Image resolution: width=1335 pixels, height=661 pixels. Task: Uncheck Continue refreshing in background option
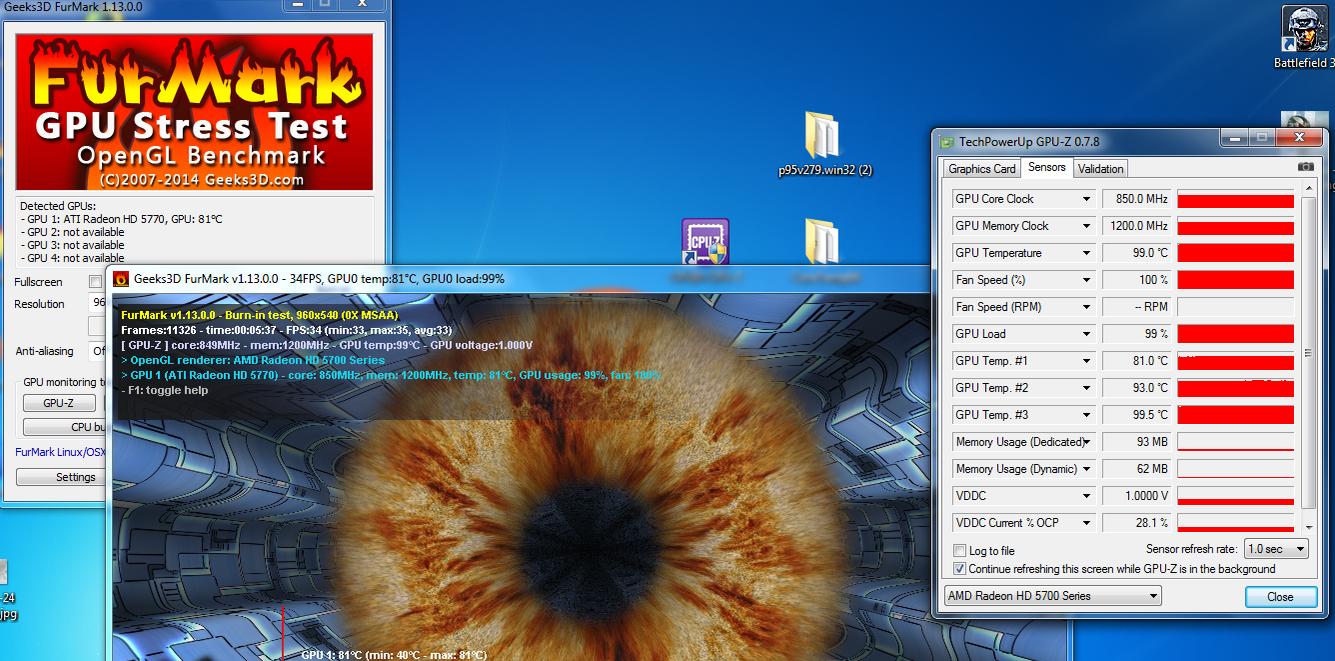[960, 569]
